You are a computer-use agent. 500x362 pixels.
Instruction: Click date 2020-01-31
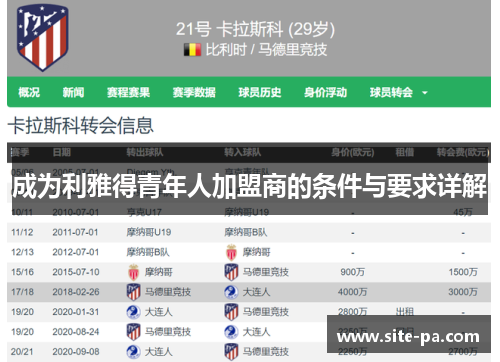[76, 312]
